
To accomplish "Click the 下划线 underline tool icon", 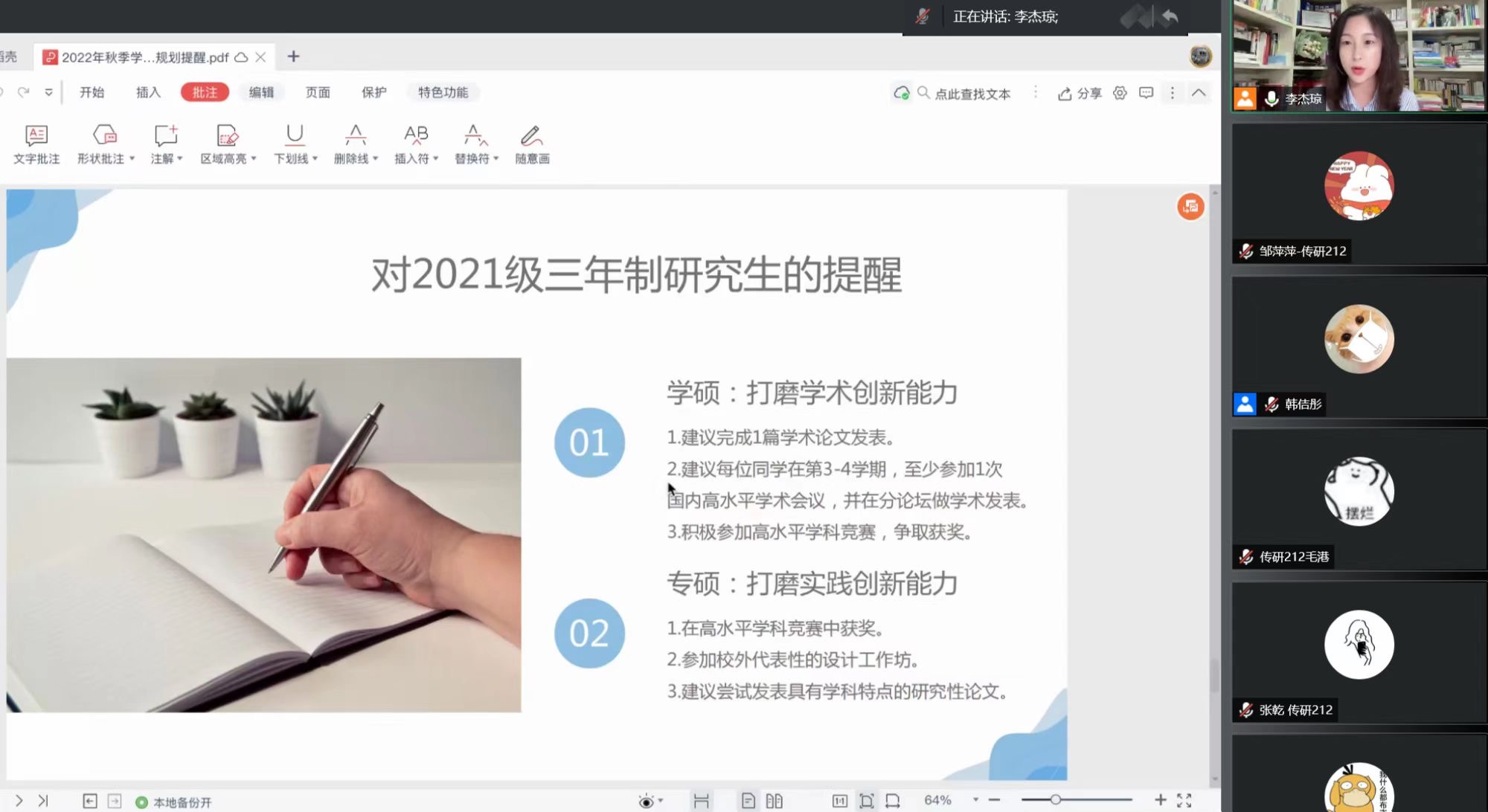I will pos(295,135).
